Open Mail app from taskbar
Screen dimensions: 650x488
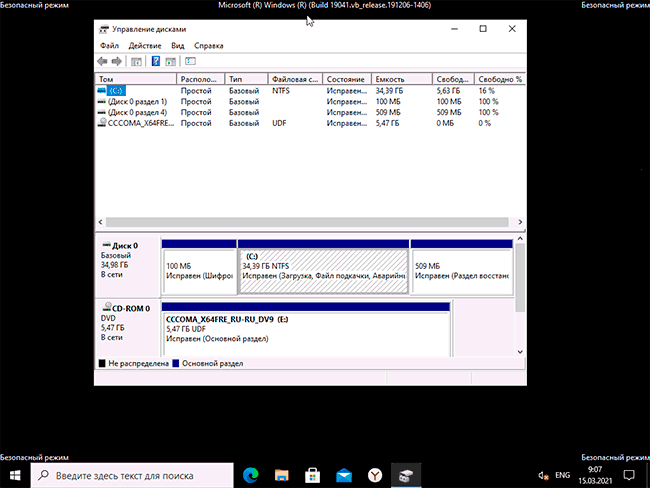[344, 476]
